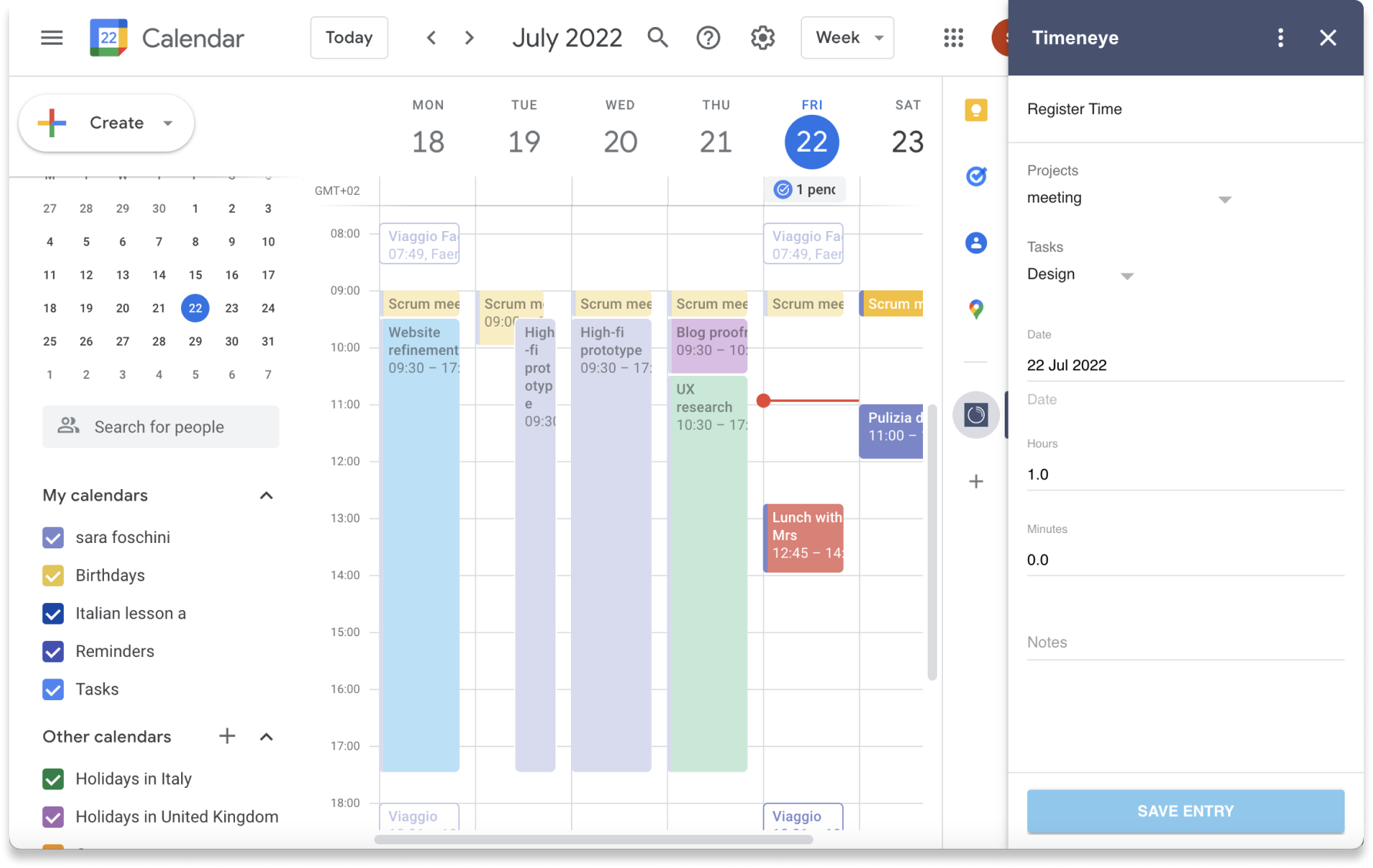Click the horizontal calendar scrollbar
The height and width of the screenshot is (868, 1373).
(593, 840)
